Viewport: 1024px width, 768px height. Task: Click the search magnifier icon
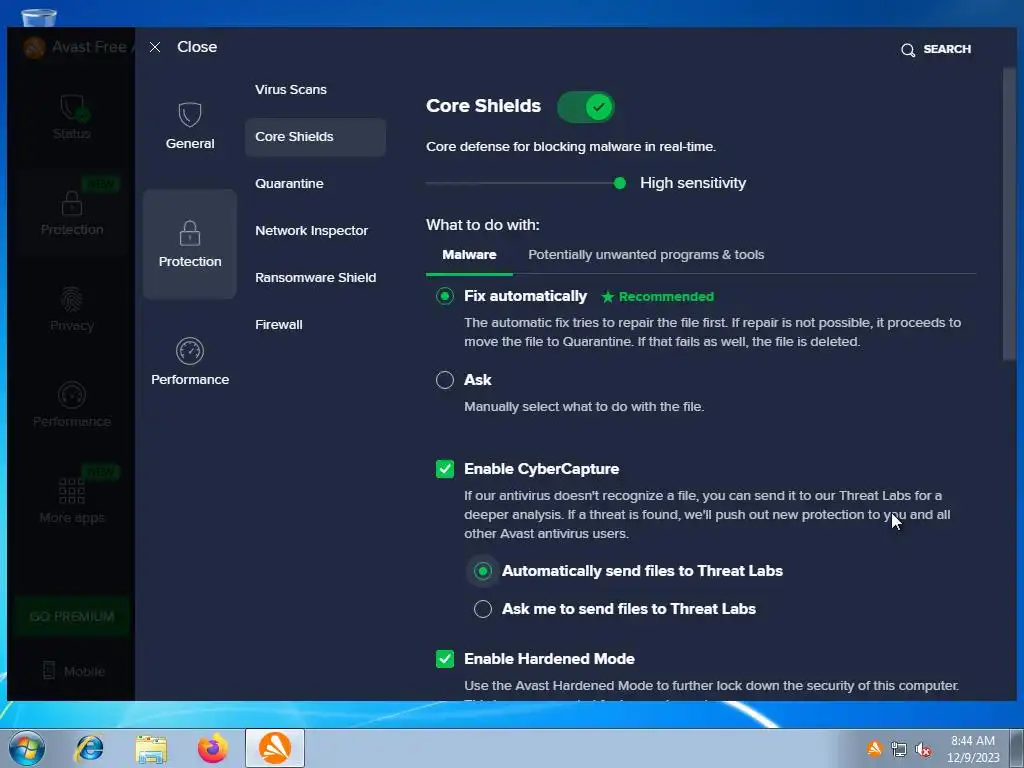[x=908, y=50]
